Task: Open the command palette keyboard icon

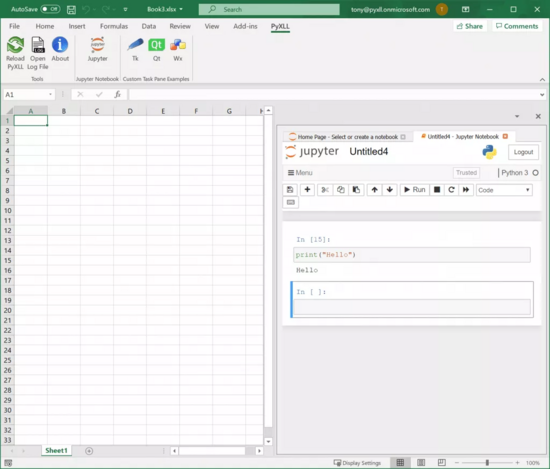Action: pyautogui.click(x=291, y=202)
